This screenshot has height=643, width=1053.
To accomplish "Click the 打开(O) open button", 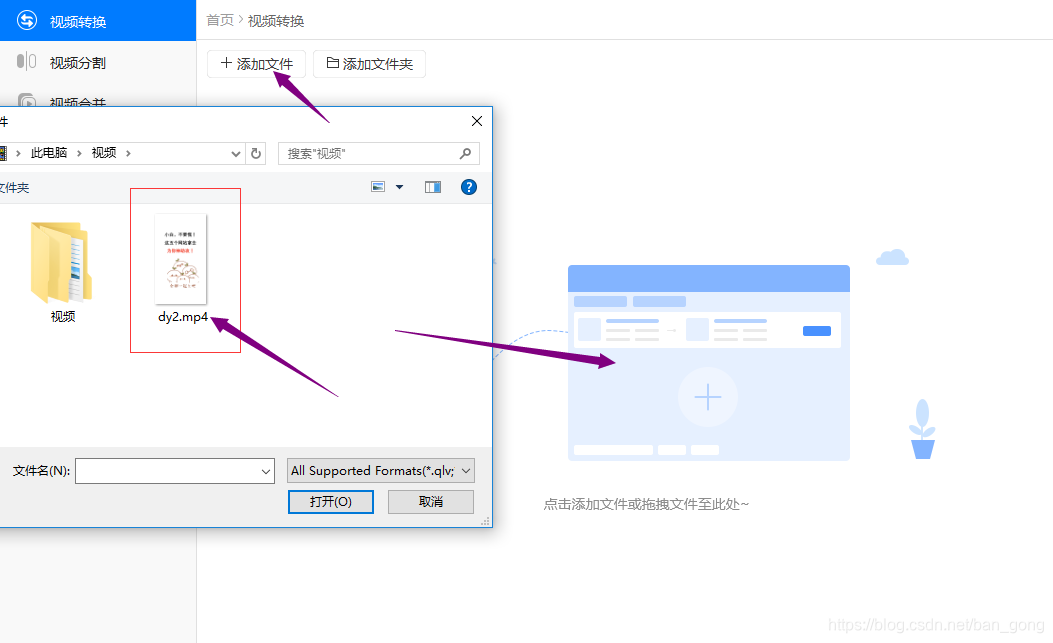I will click(x=330, y=501).
